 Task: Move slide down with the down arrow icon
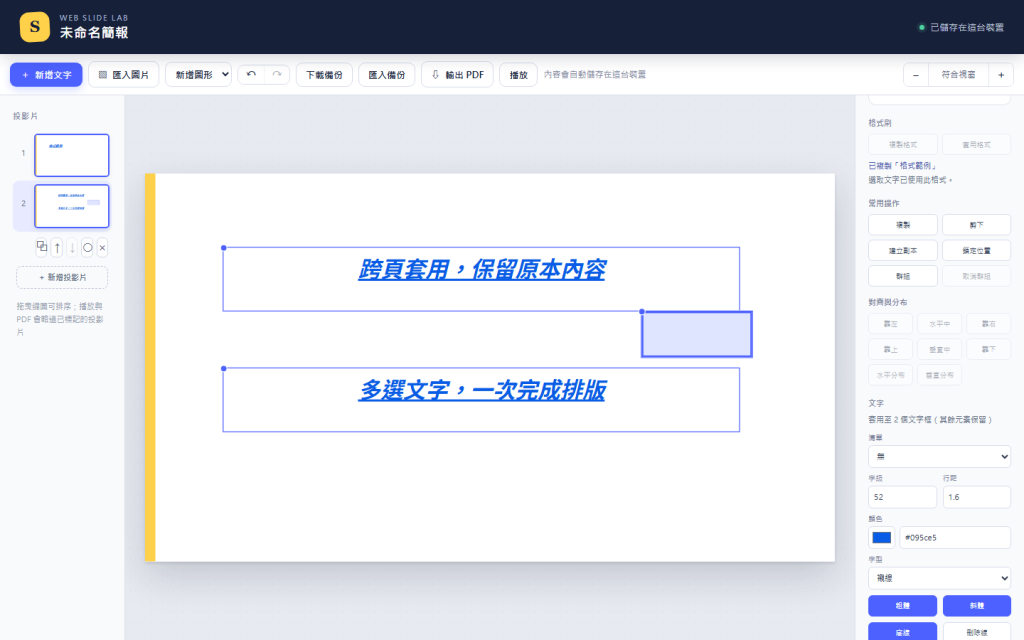click(x=72, y=247)
